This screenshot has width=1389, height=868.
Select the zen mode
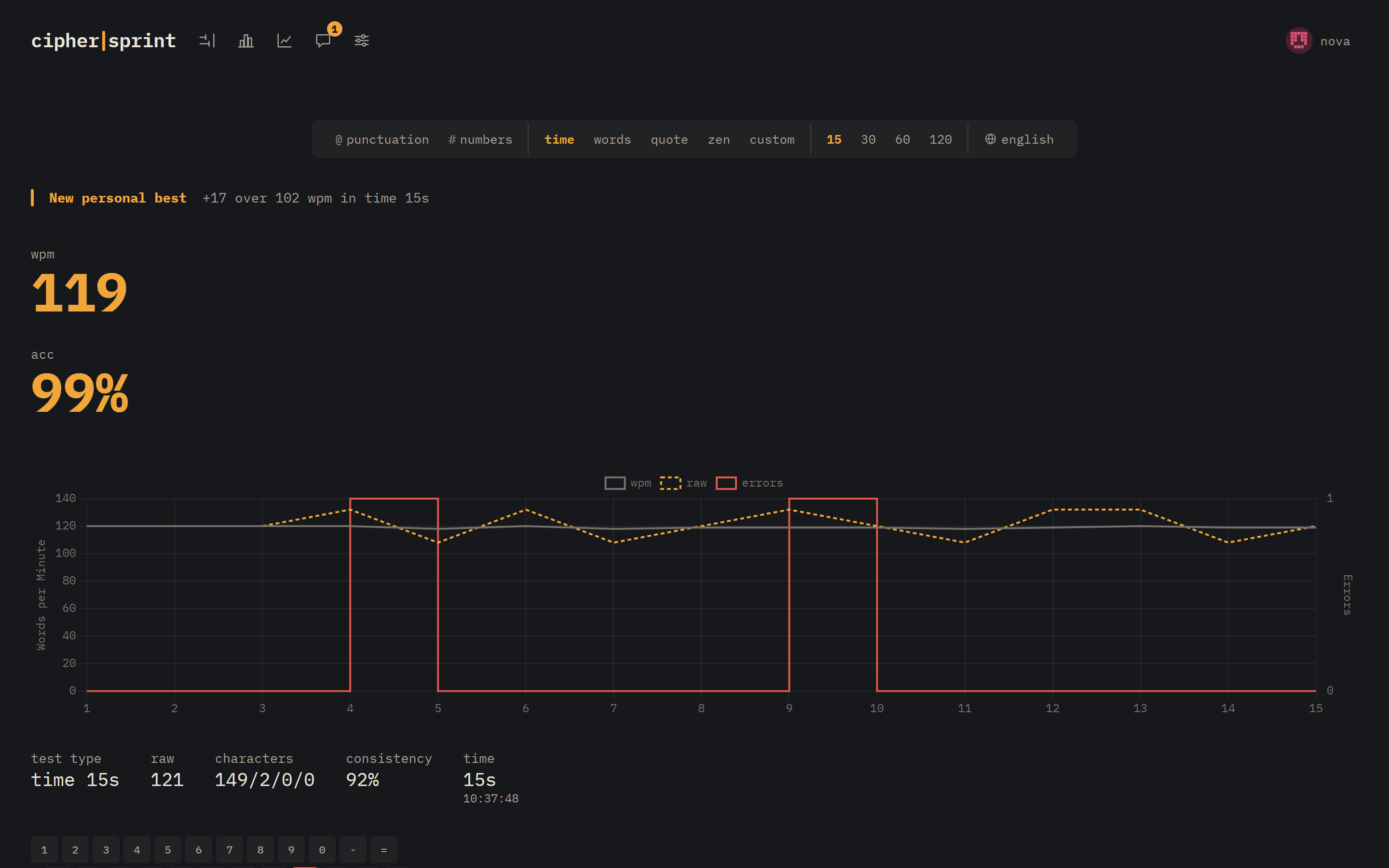(719, 139)
